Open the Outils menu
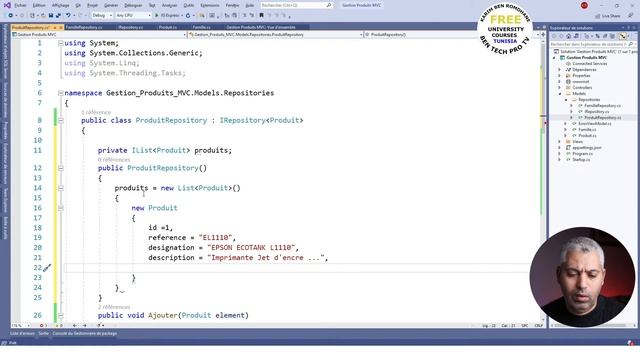This screenshot has width=640, height=360. (189, 5)
